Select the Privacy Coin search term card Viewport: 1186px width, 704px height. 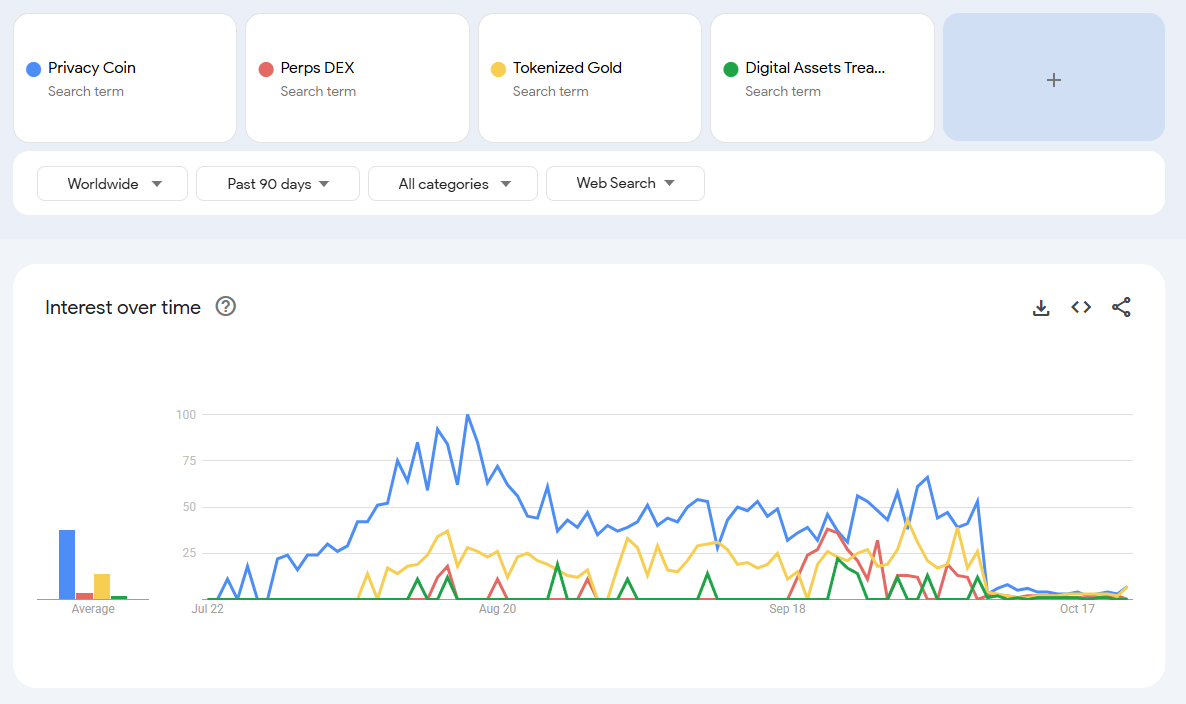tap(124, 78)
